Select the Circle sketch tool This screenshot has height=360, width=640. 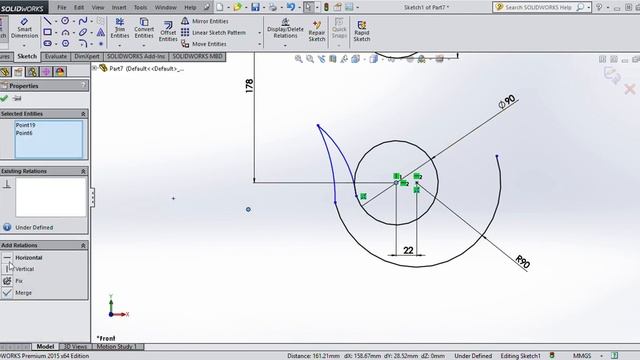point(65,21)
